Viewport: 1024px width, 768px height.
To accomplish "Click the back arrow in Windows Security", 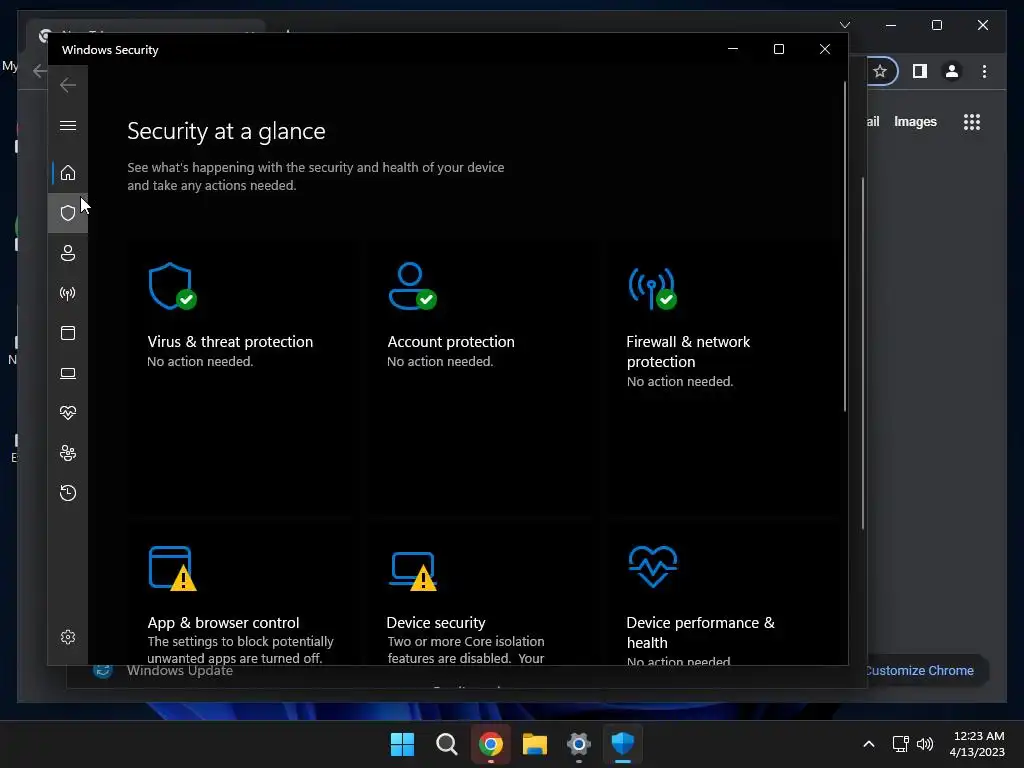I will point(68,85).
